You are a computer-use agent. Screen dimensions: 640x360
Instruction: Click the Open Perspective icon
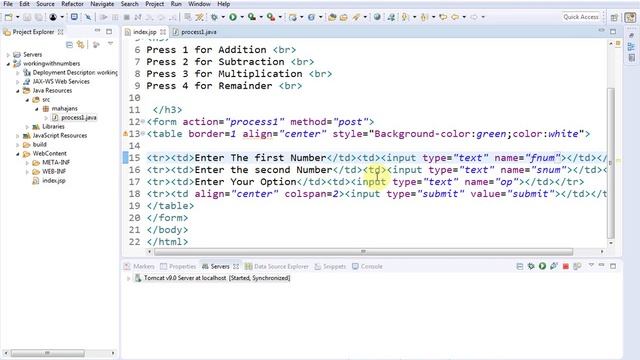[614, 17]
